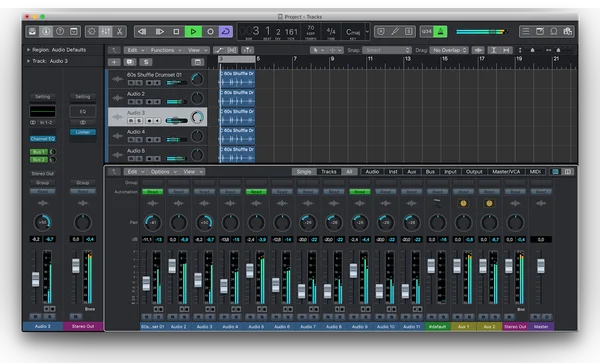Switch mixer to All view
The width and height of the screenshot is (600, 363).
349,172
